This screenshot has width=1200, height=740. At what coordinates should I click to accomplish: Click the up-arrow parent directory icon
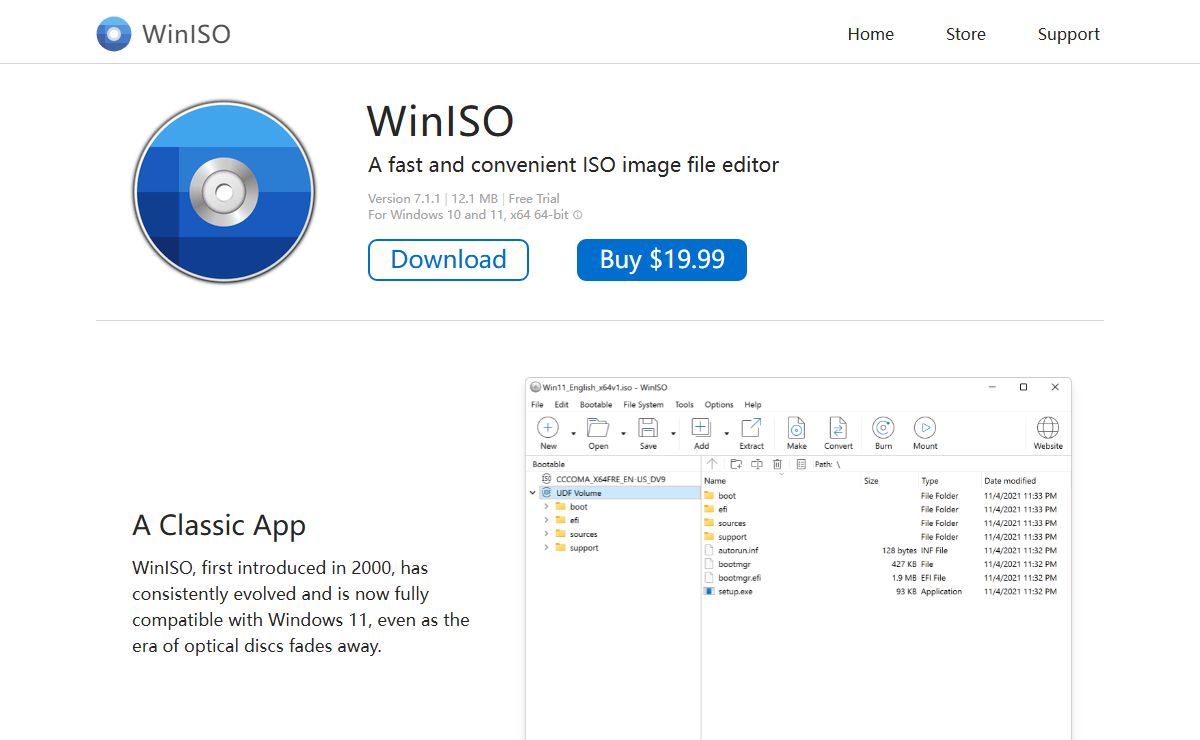click(x=712, y=464)
